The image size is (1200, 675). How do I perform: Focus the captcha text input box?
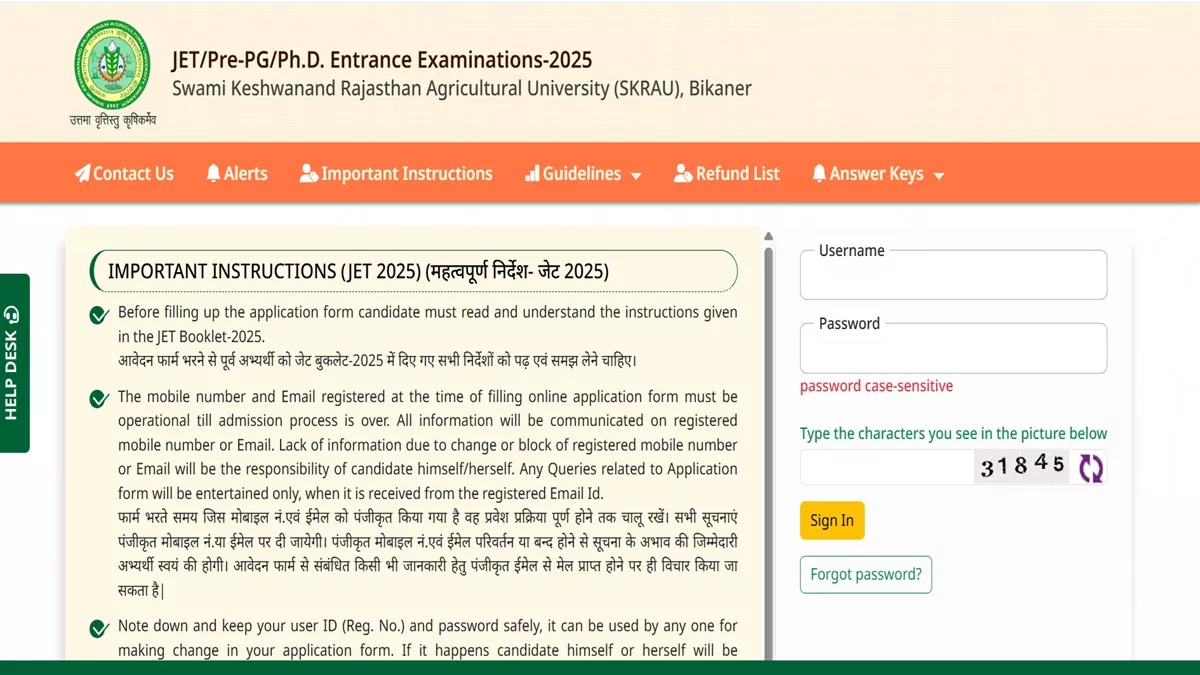tap(886, 467)
